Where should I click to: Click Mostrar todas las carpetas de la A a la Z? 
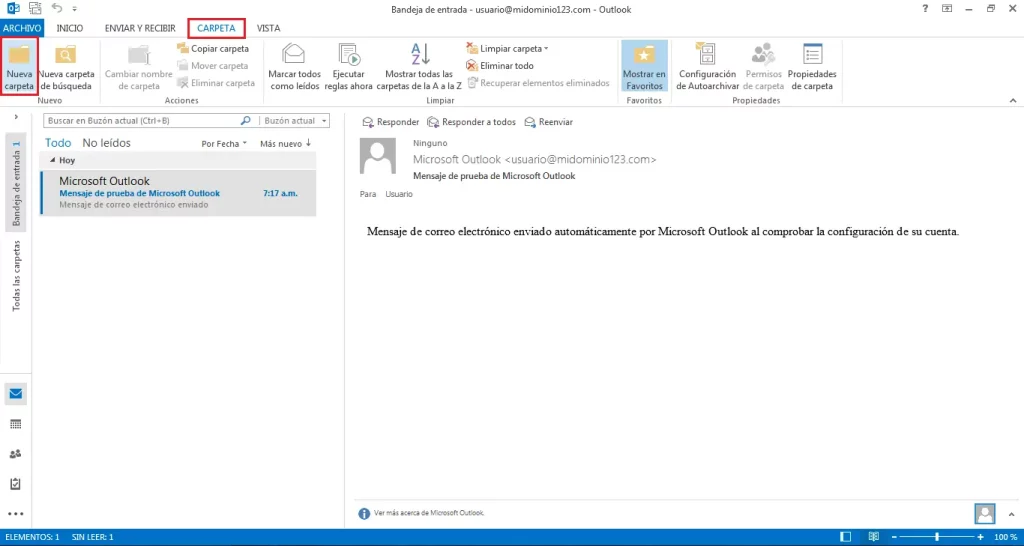tap(419, 68)
